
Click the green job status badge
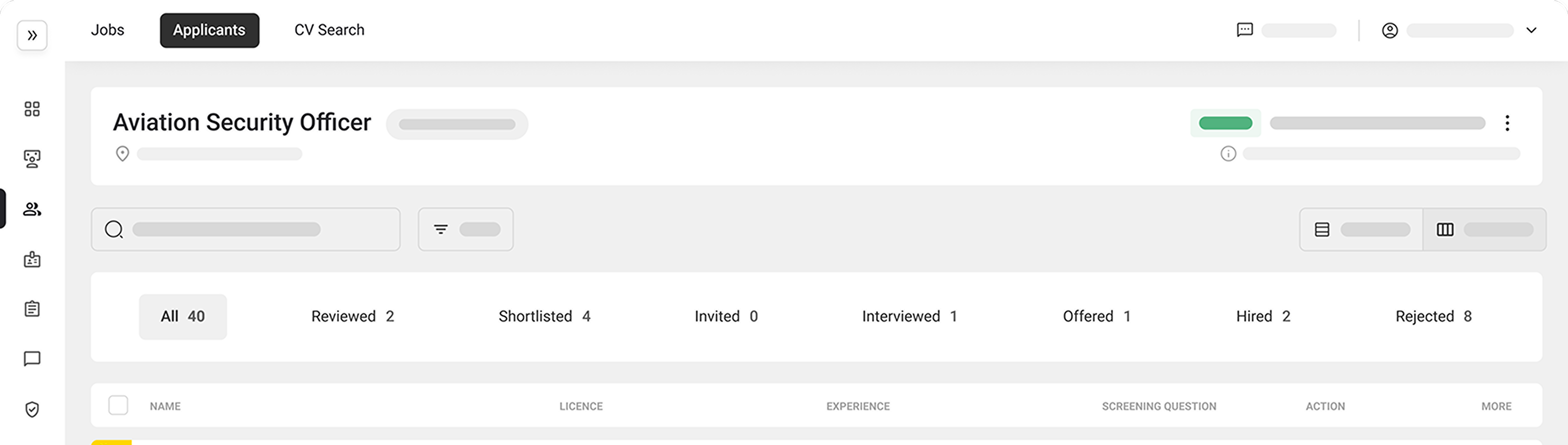[1225, 123]
